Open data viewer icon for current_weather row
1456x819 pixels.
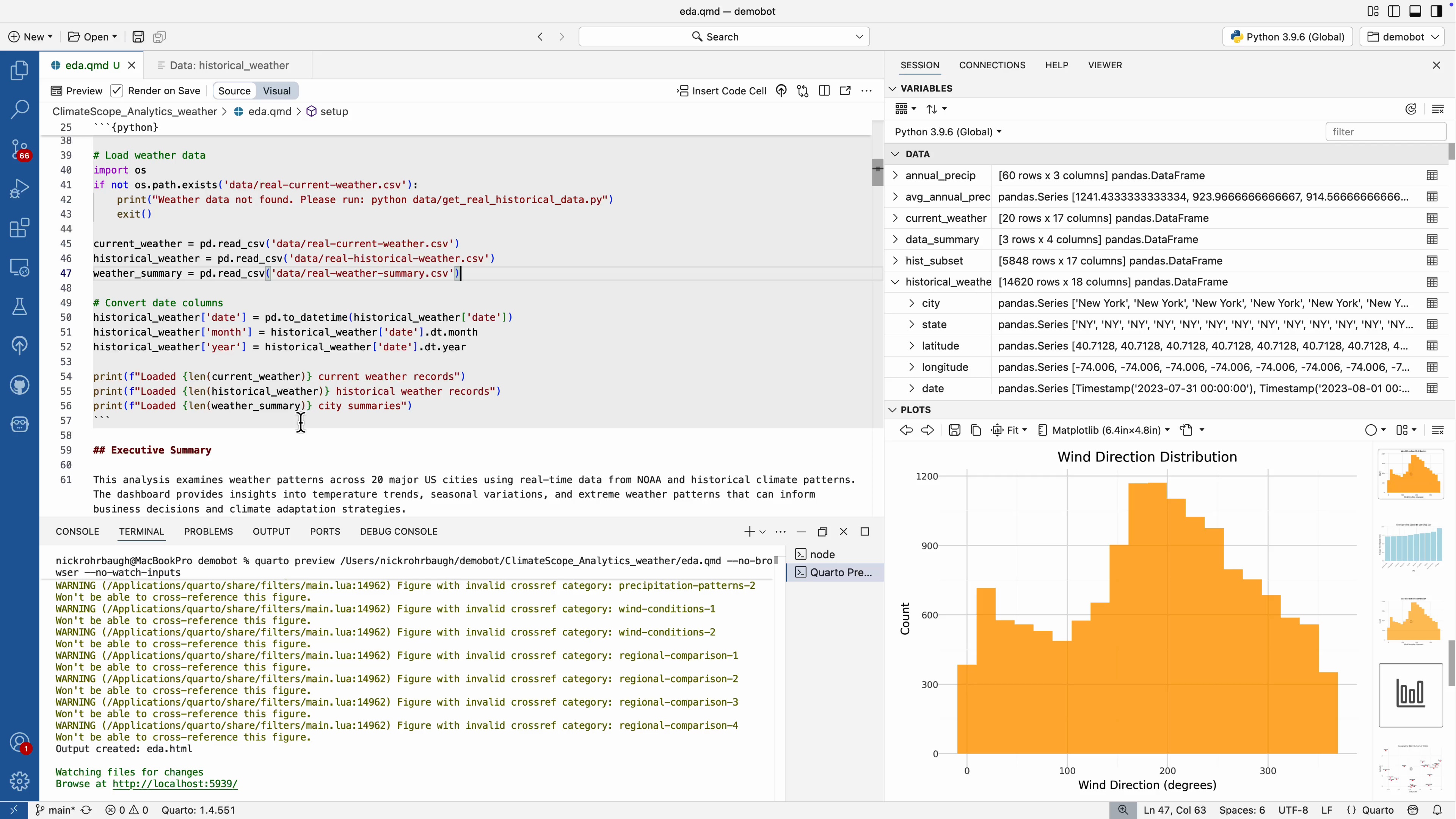[1432, 218]
